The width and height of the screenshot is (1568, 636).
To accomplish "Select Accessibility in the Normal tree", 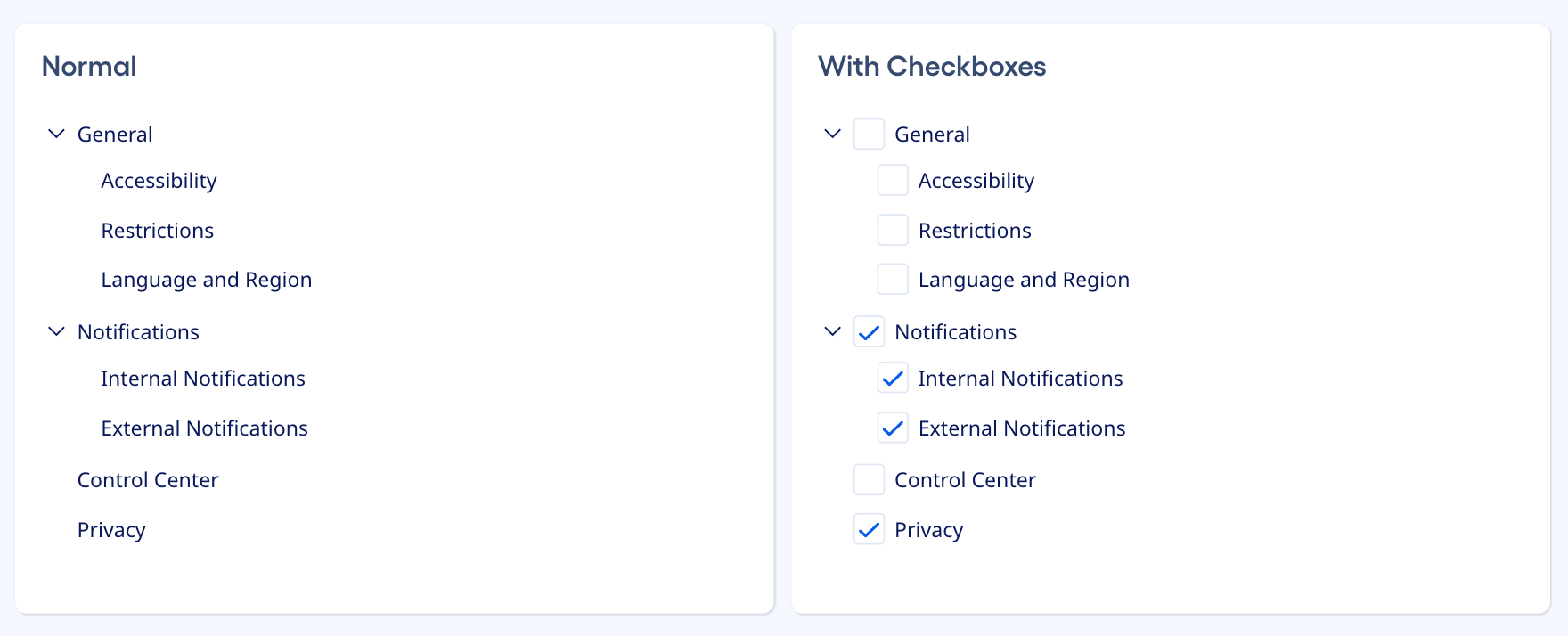I will point(159,180).
